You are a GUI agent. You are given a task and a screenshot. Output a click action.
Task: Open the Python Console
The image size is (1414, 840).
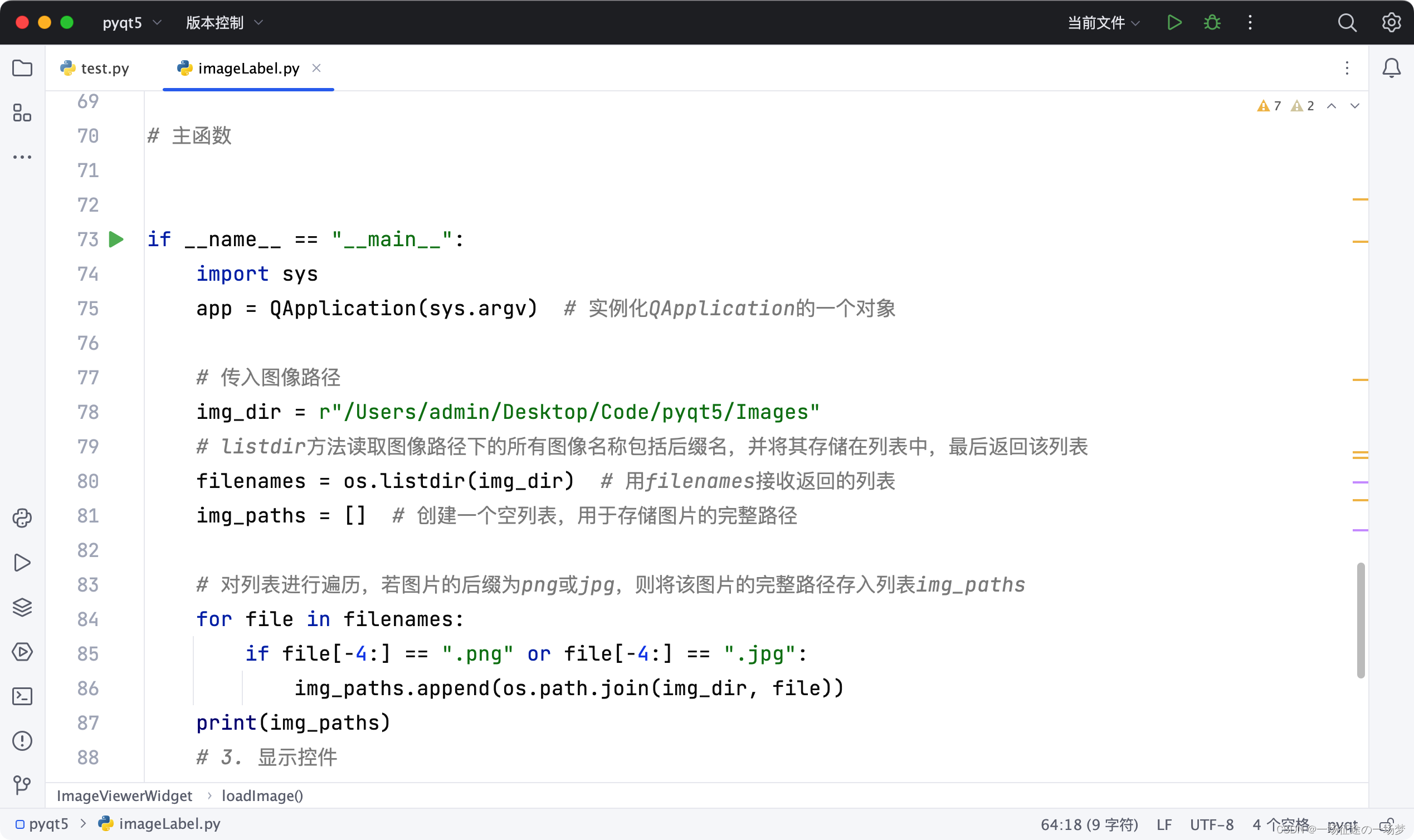(x=23, y=518)
